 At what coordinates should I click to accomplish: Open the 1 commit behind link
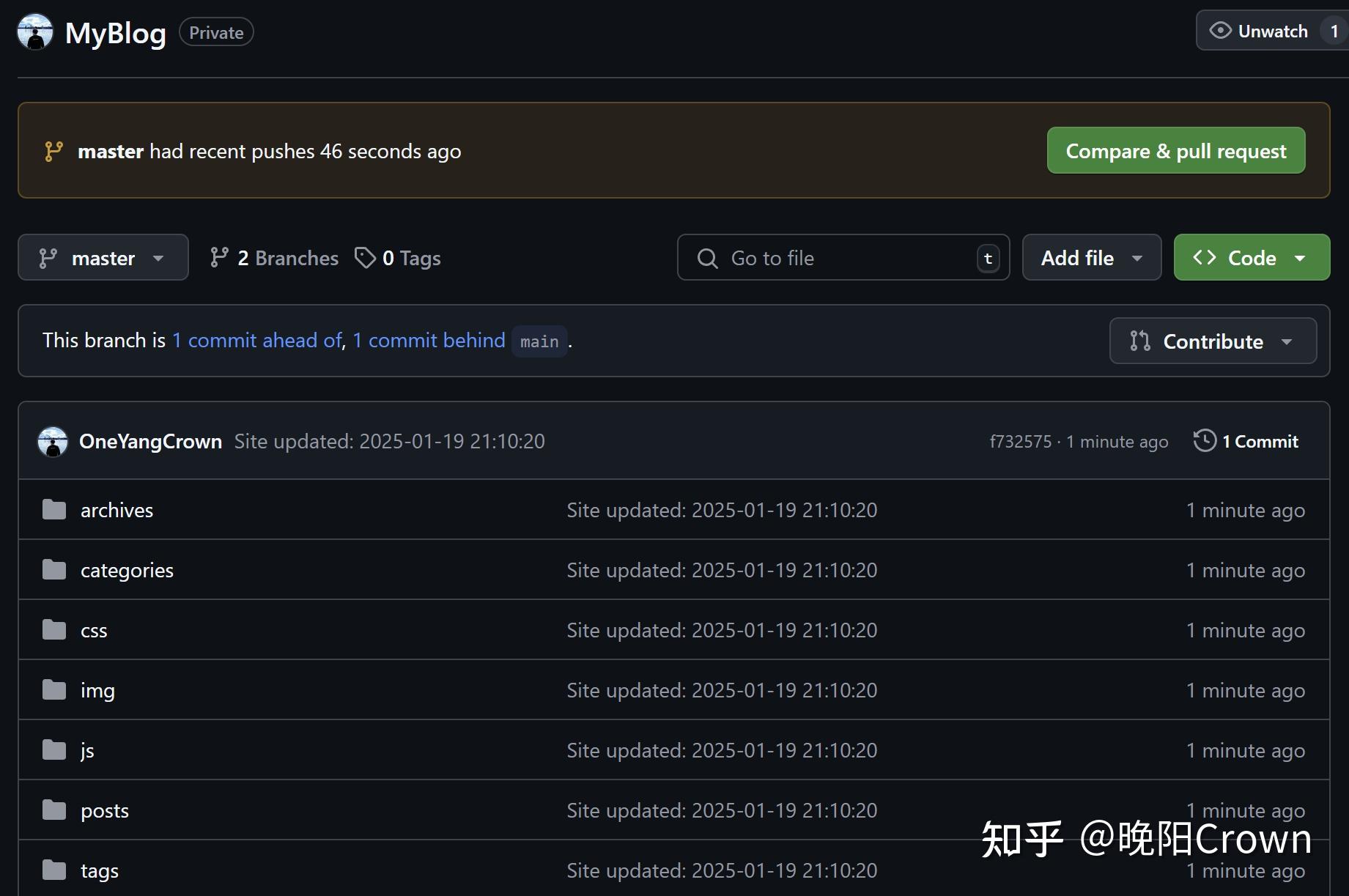pyautogui.click(x=429, y=341)
